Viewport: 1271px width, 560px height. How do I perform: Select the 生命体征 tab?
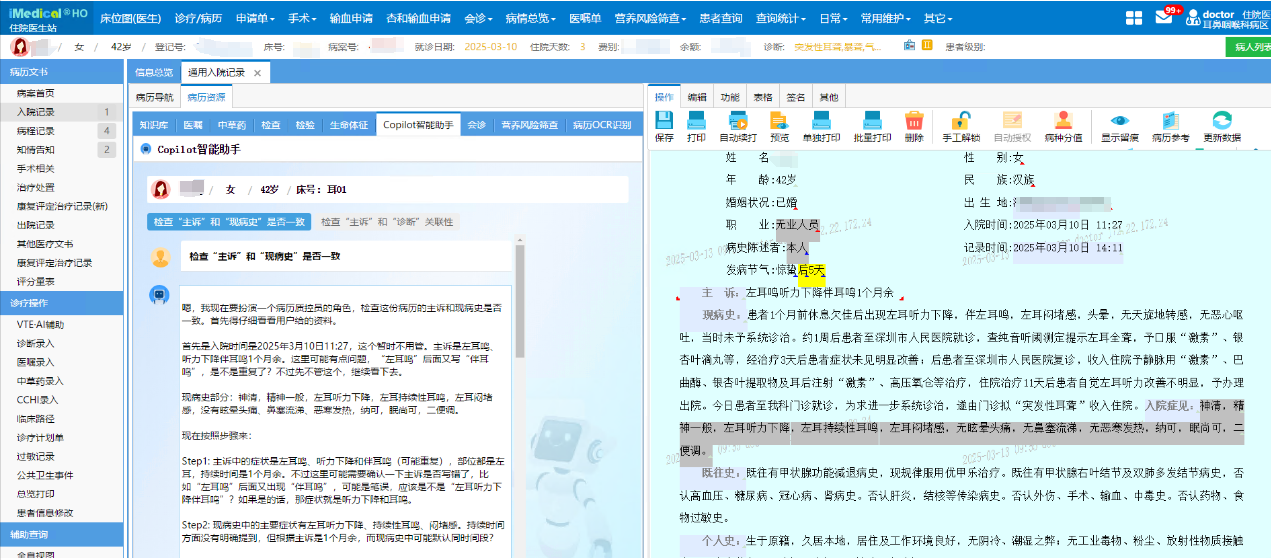[349, 125]
